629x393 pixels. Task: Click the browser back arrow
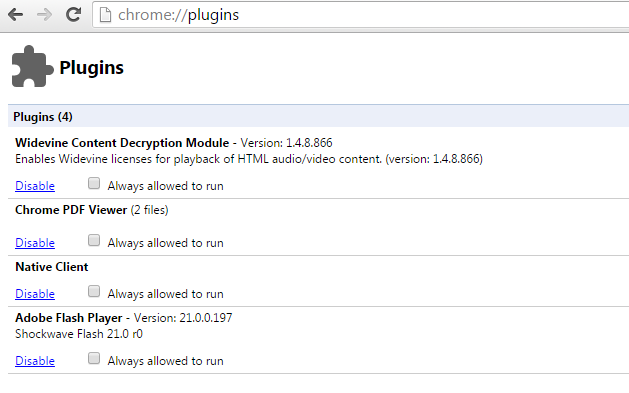[15, 15]
